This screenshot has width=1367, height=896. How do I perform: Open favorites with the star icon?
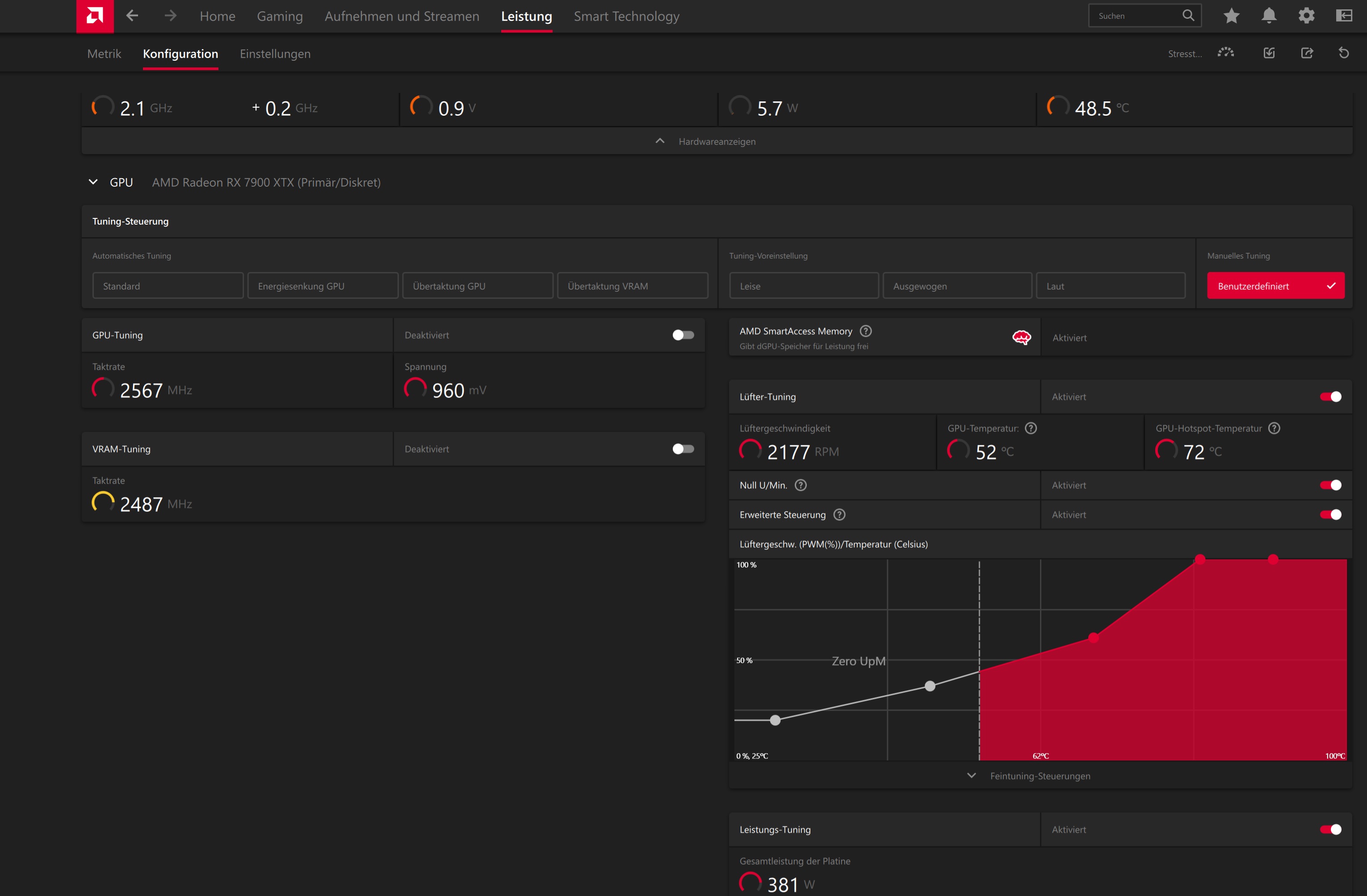pyautogui.click(x=1231, y=16)
